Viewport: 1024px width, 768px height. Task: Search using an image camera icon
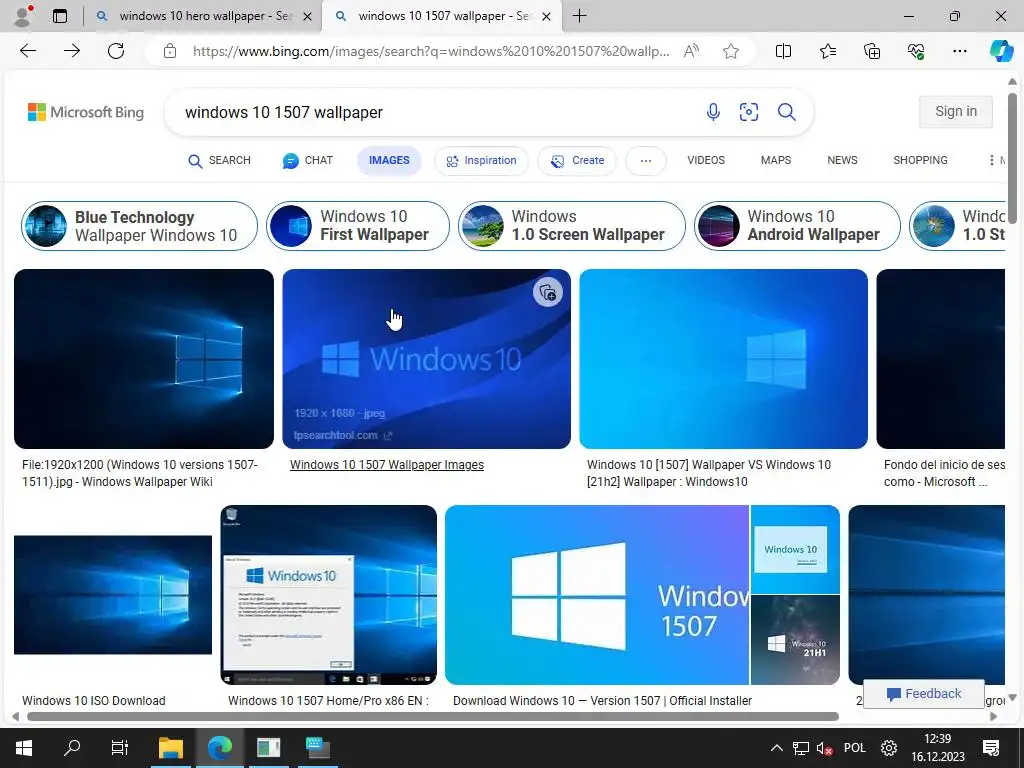point(748,112)
